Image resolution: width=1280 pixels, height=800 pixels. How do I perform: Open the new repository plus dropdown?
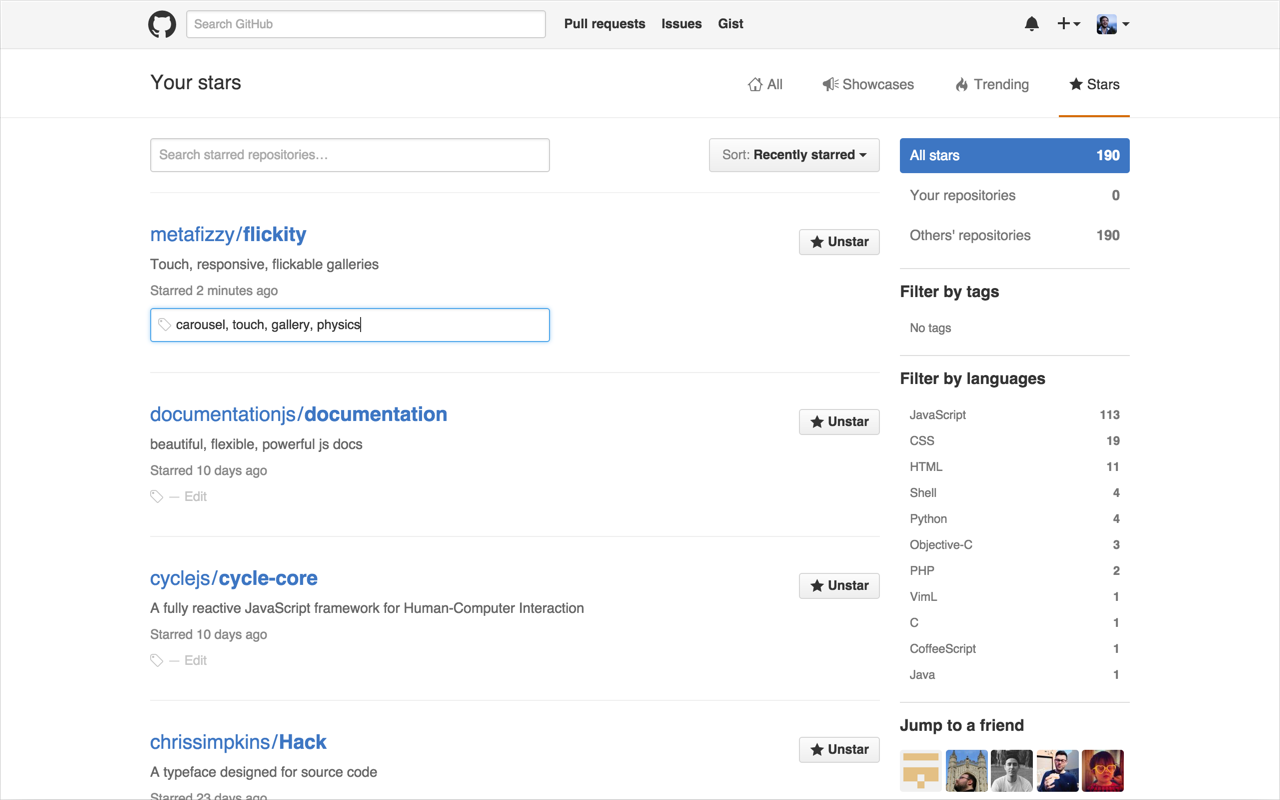[1068, 23]
